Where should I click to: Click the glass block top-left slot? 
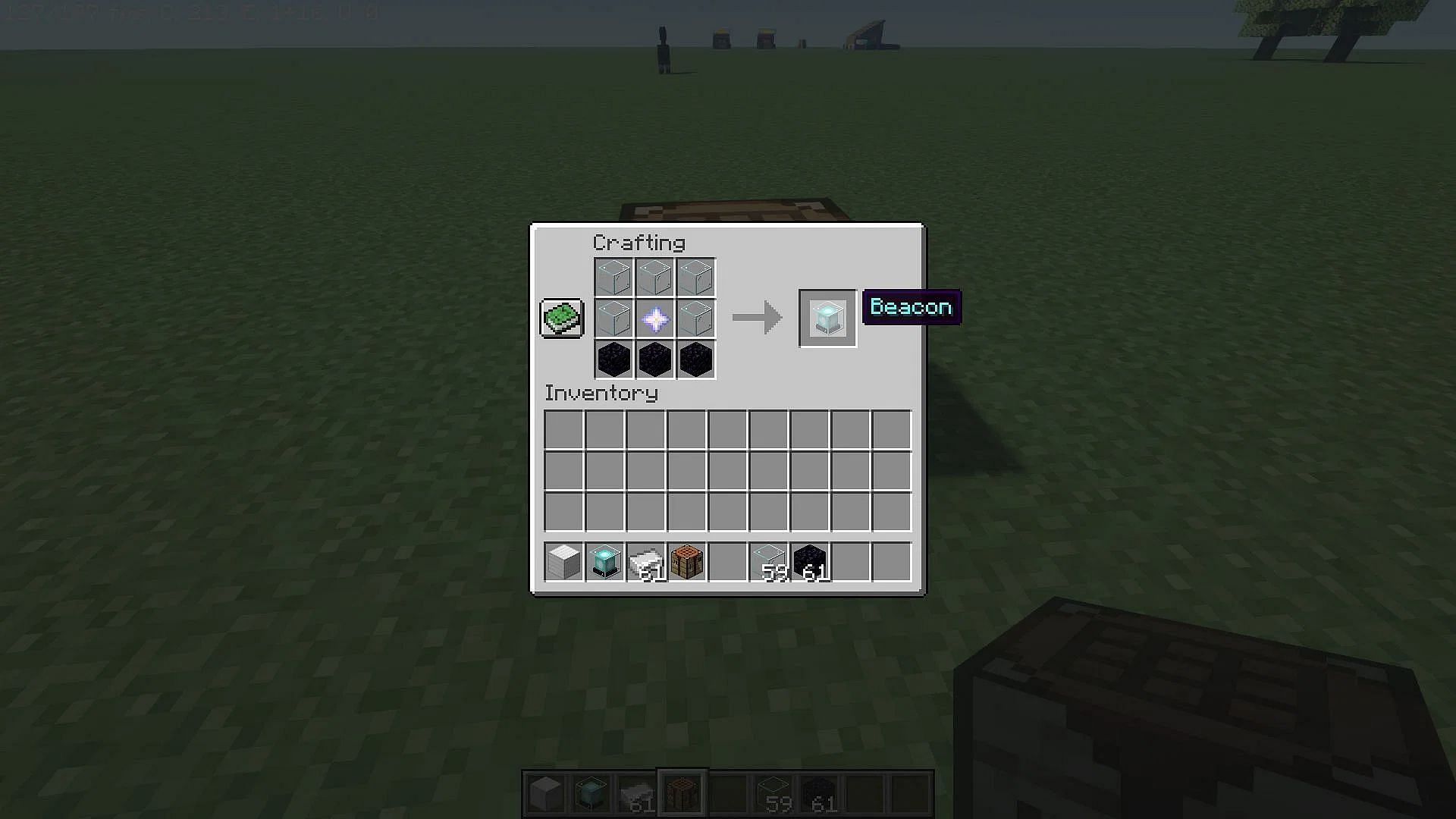click(613, 277)
